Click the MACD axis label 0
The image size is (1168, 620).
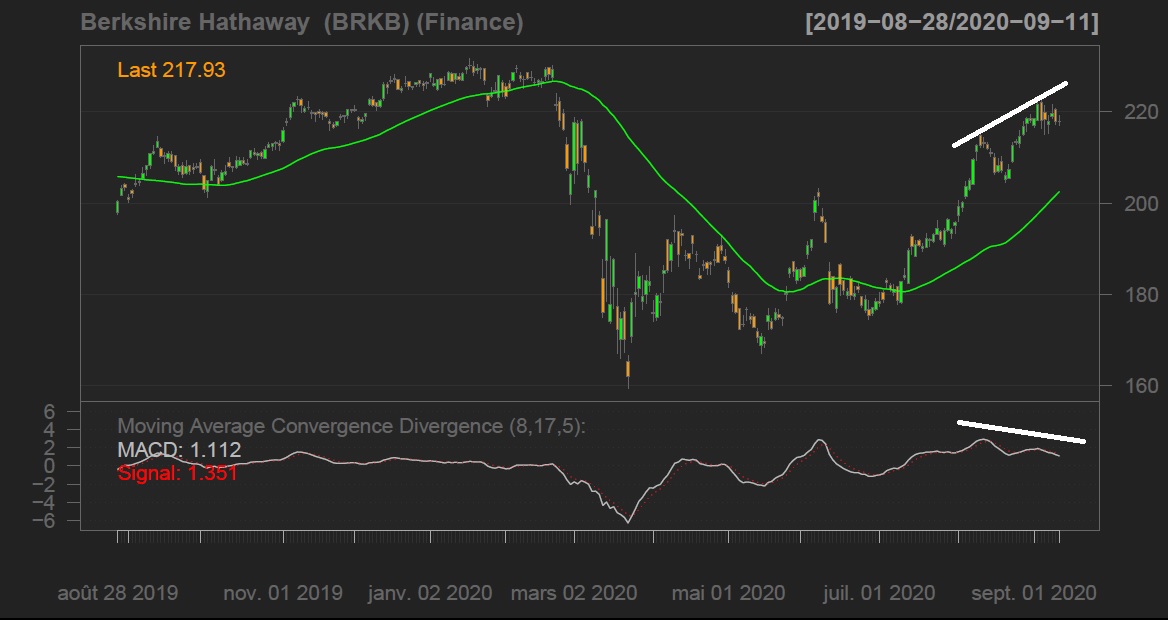click(50, 466)
